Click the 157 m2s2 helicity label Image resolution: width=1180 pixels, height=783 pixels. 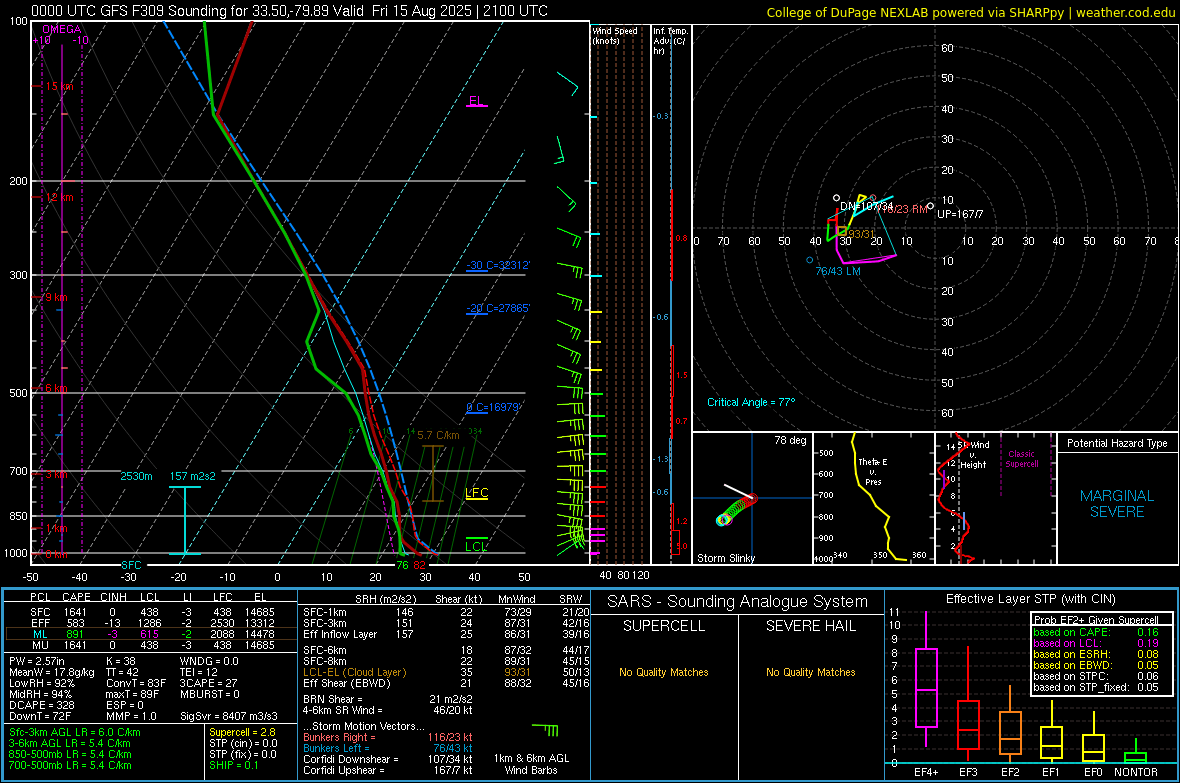pos(193,477)
